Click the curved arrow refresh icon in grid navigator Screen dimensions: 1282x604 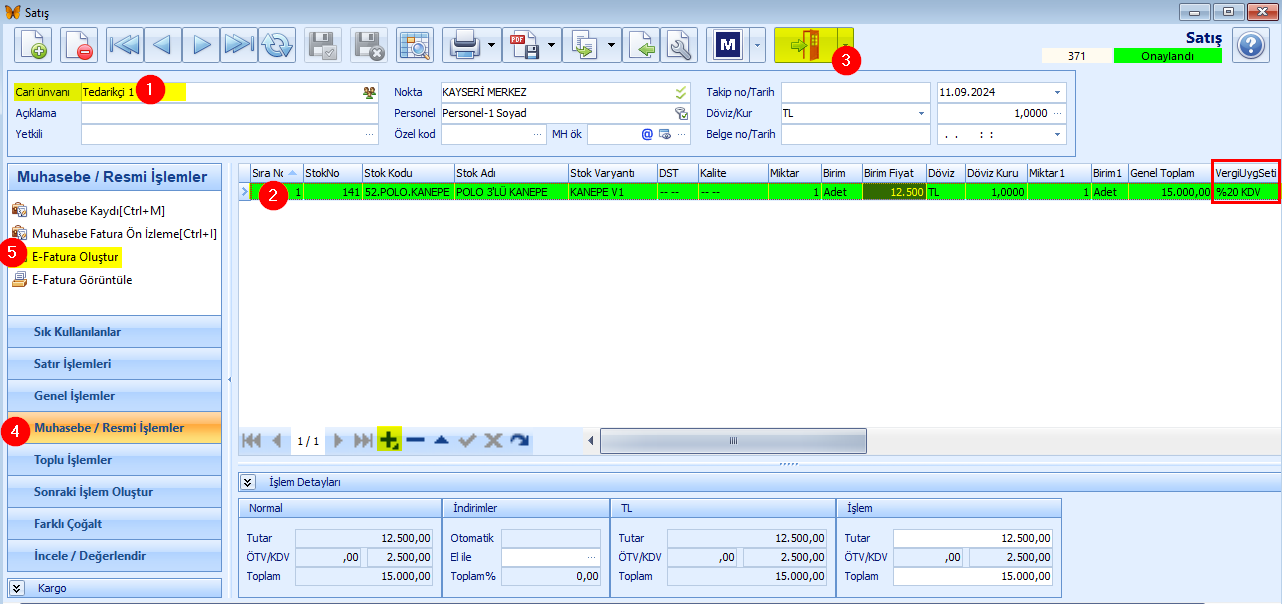(519, 440)
